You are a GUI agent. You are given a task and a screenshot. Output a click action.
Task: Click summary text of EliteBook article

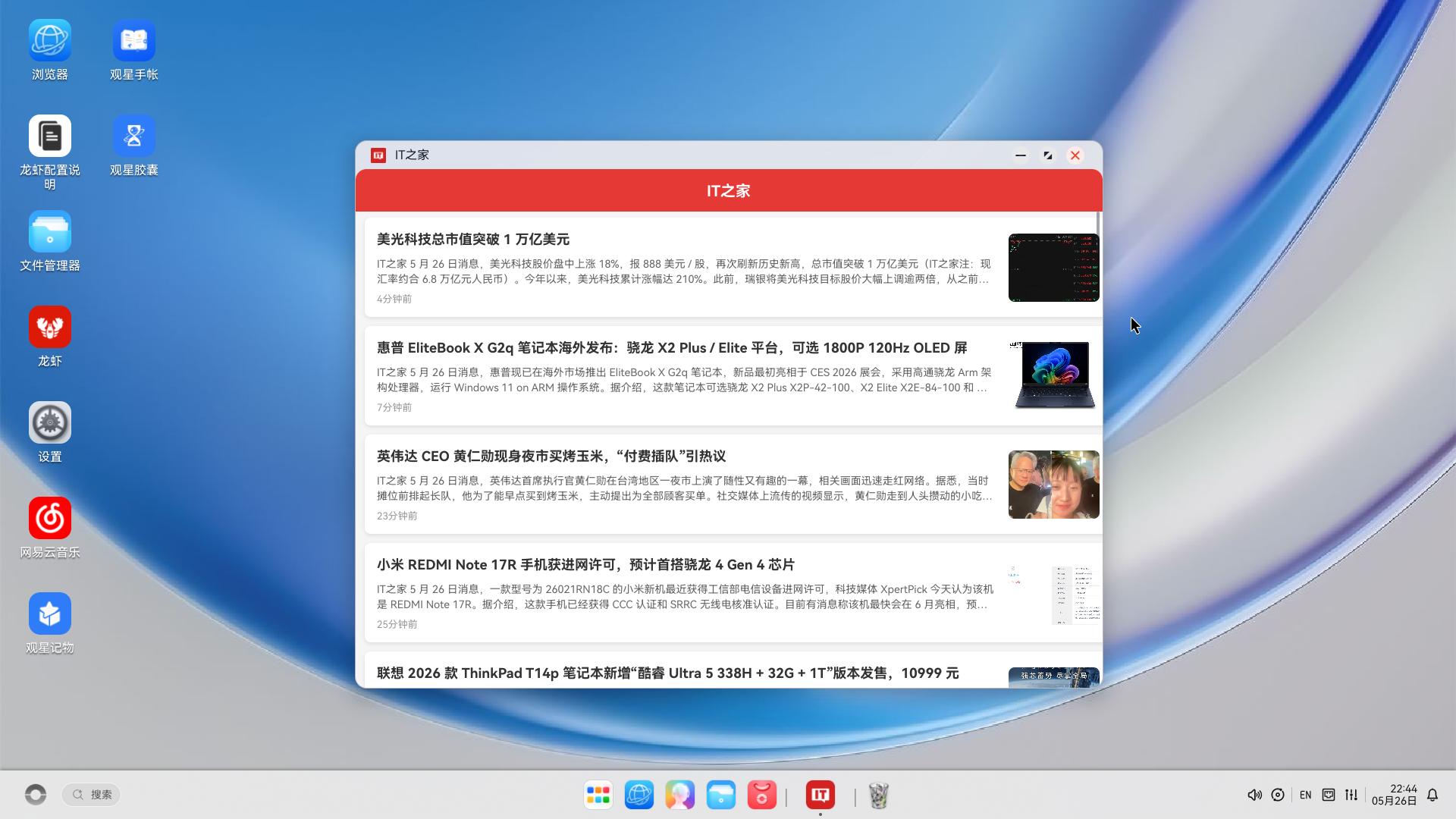[684, 380]
